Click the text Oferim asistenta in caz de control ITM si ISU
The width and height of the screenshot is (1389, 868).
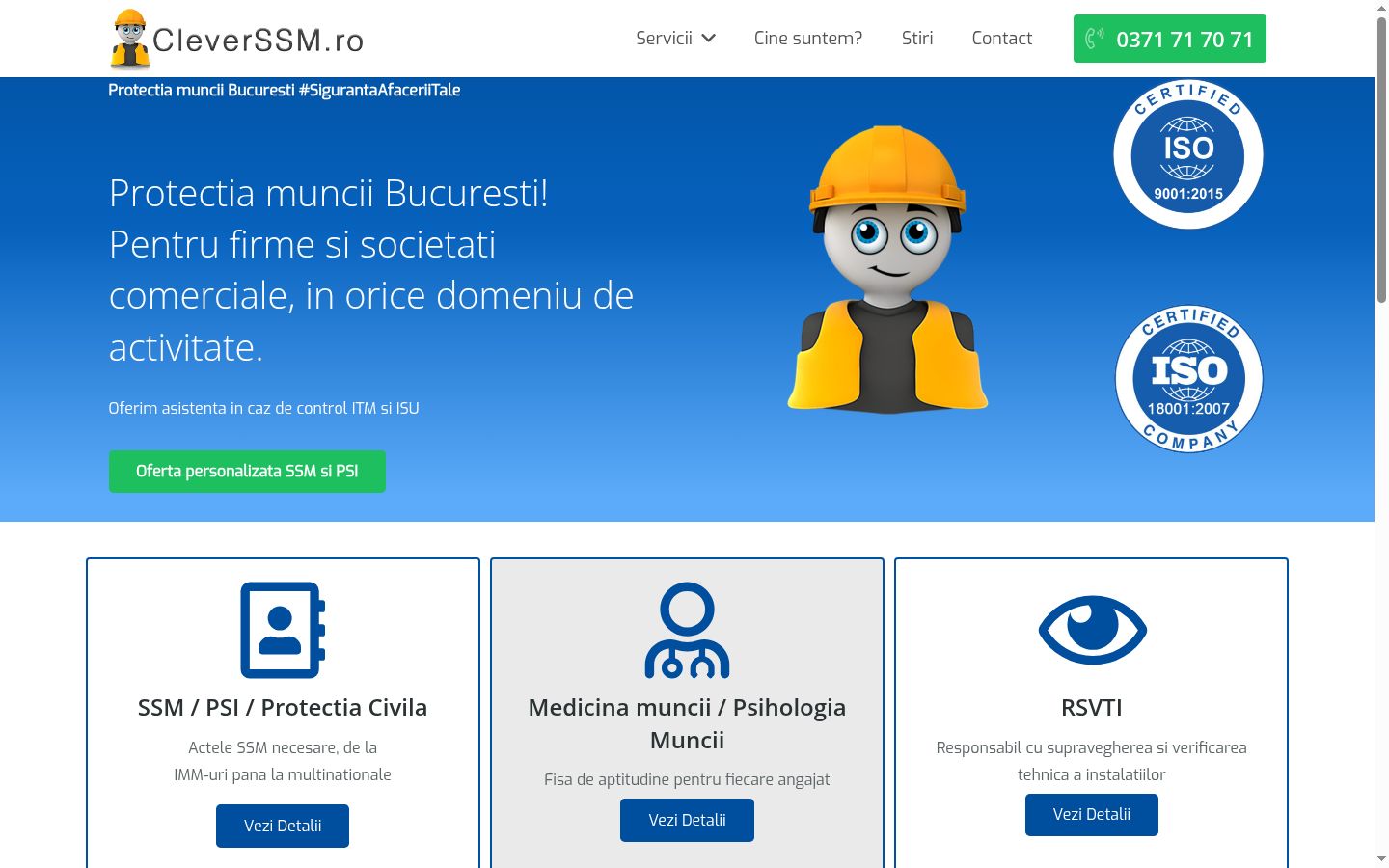263,408
